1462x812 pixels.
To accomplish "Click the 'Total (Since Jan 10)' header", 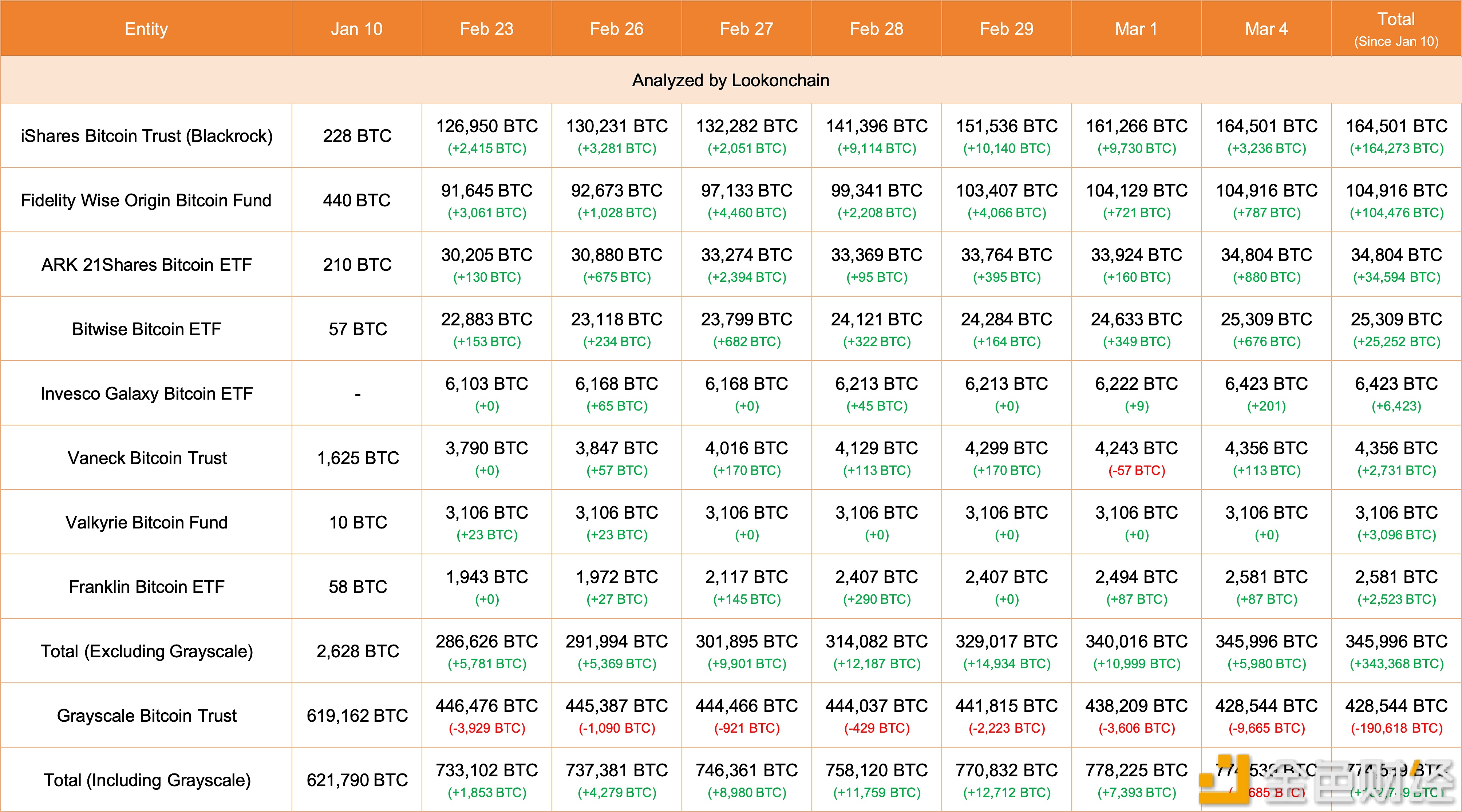I will pos(1396,28).
